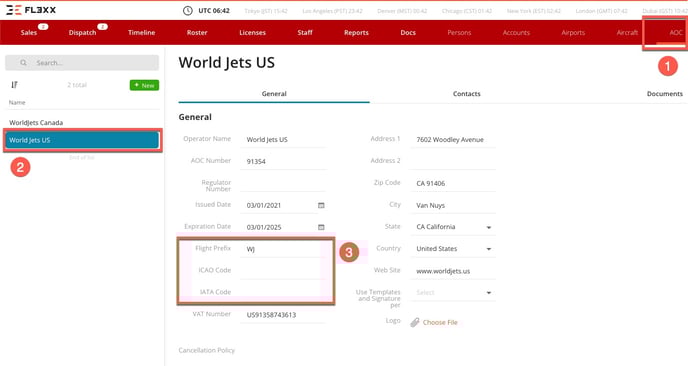Switch to the Contacts tab
Image resolution: width=688 pixels, height=366 pixels.
pyautogui.click(x=467, y=93)
